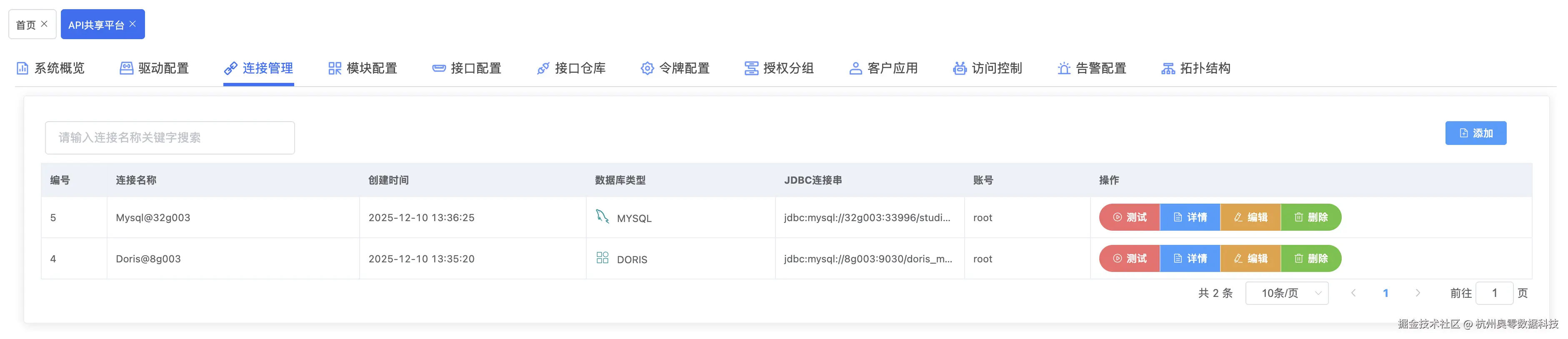Open 令牌配置 gear icon
Viewport: 1568px width, 339px height.
pyautogui.click(x=648, y=68)
